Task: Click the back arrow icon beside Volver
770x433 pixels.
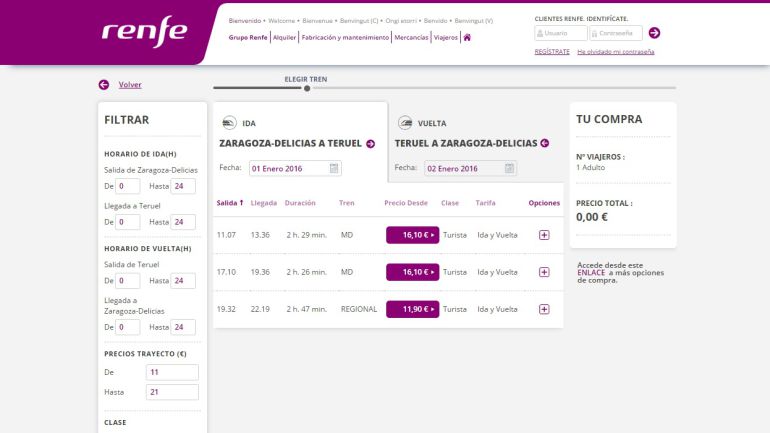Action: [x=104, y=84]
